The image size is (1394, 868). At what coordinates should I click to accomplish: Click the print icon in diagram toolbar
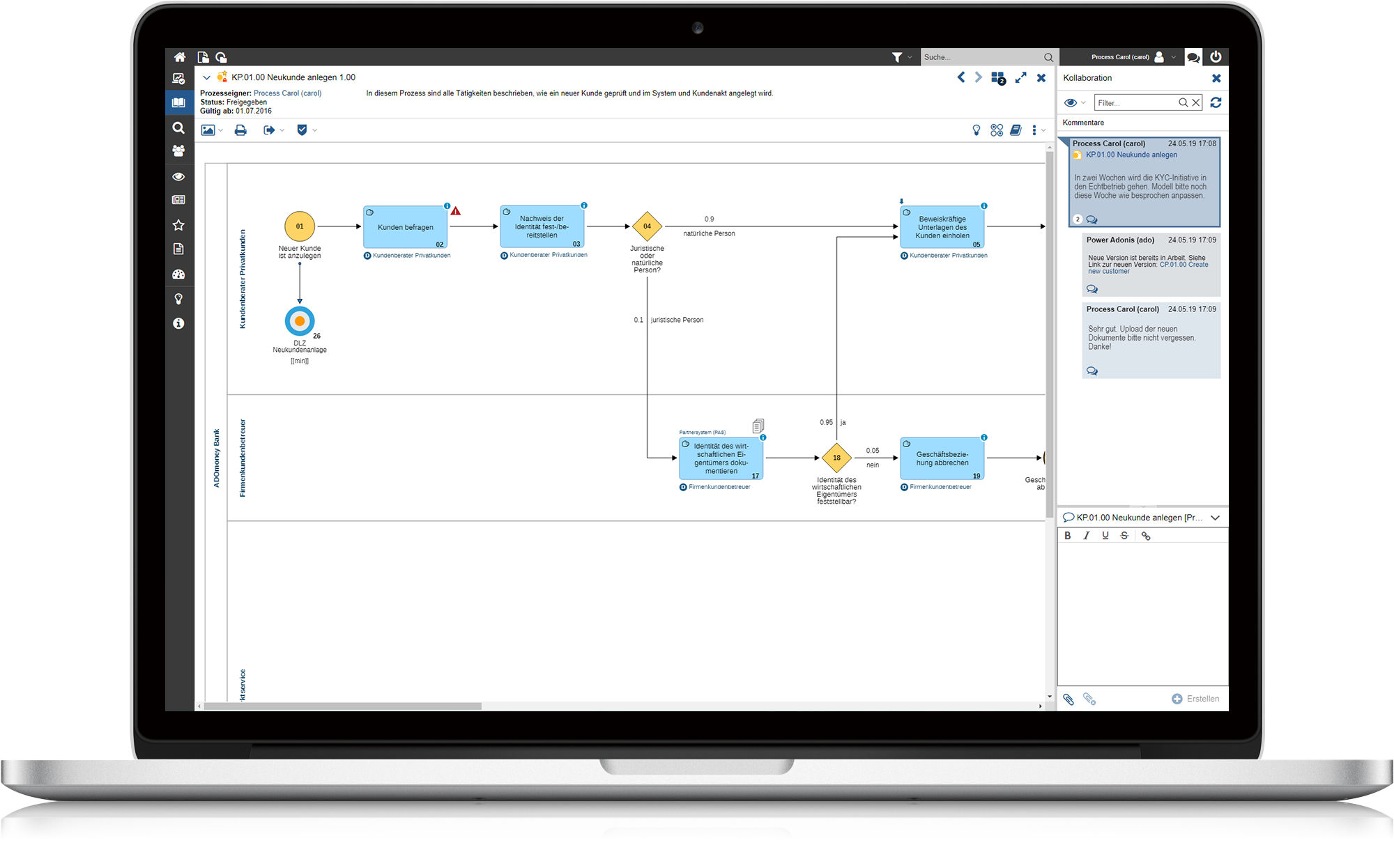pyautogui.click(x=240, y=130)
